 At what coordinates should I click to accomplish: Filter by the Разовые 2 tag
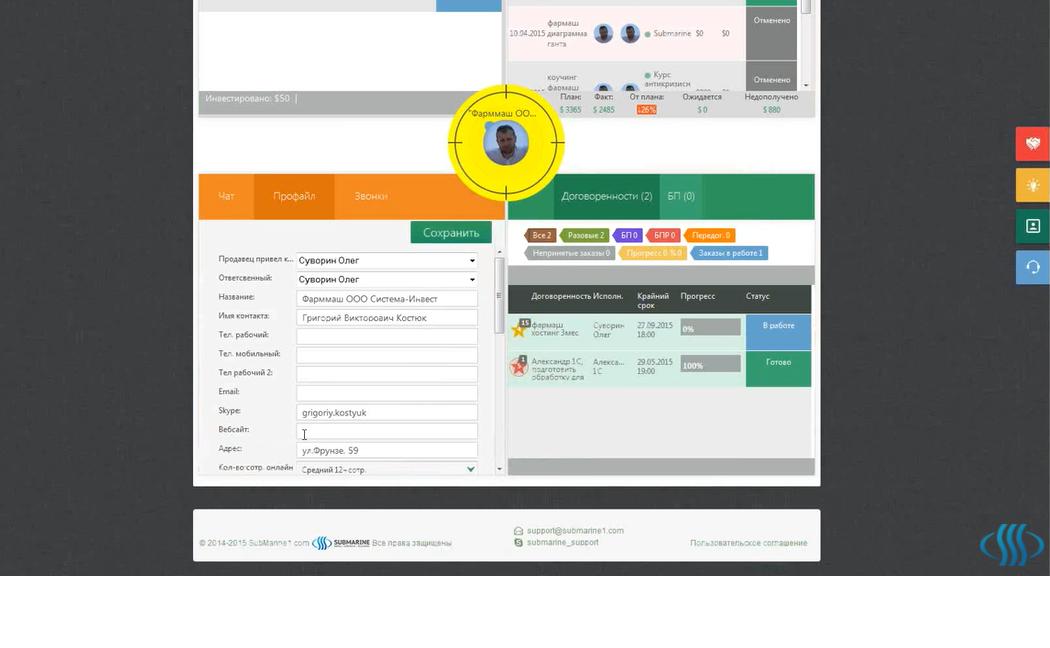pyautogui.click(x=584, y=235)
